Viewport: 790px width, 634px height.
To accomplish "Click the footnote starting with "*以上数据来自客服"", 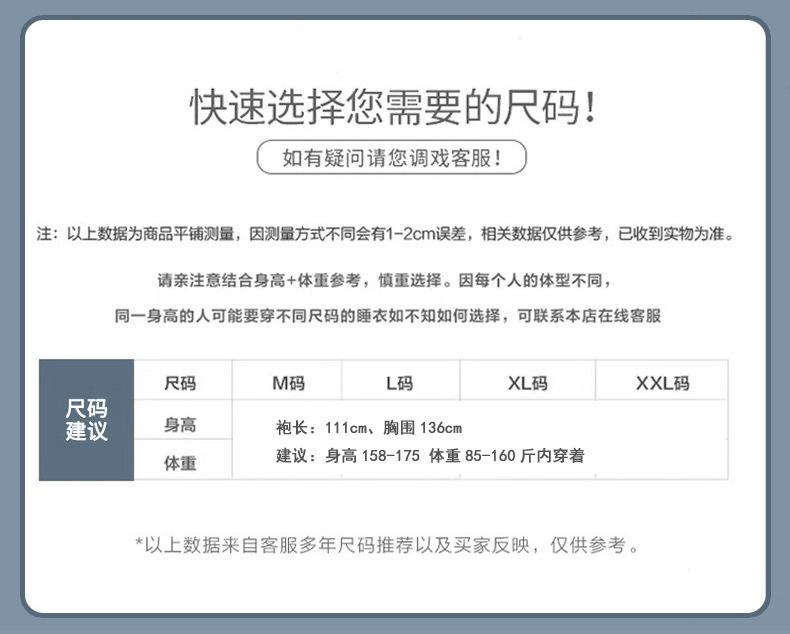I will [x=387, y=546].
